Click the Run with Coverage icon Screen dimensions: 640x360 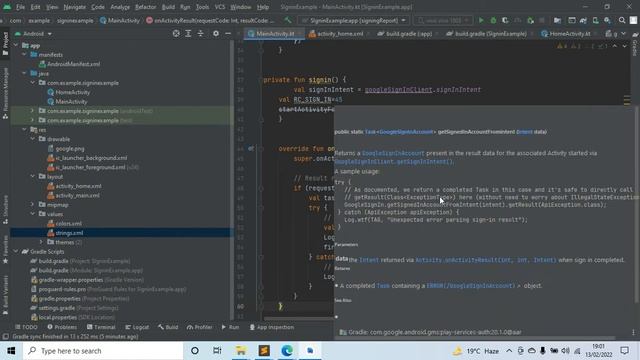[505, 20]
